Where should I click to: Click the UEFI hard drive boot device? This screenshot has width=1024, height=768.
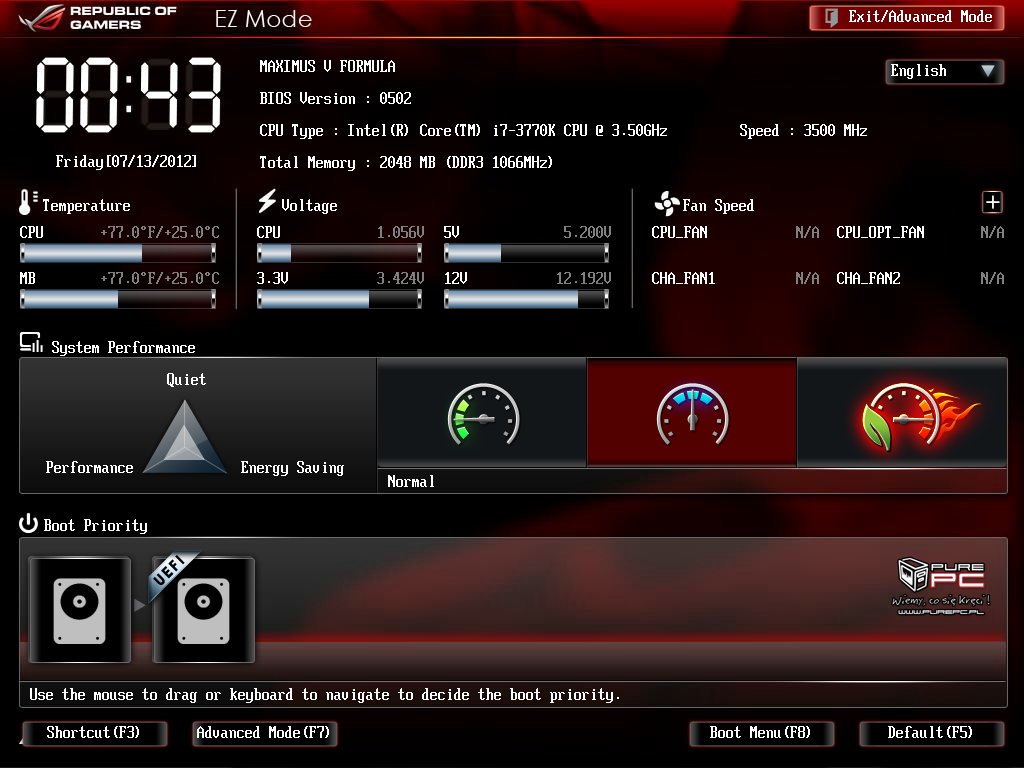[203, 610]
